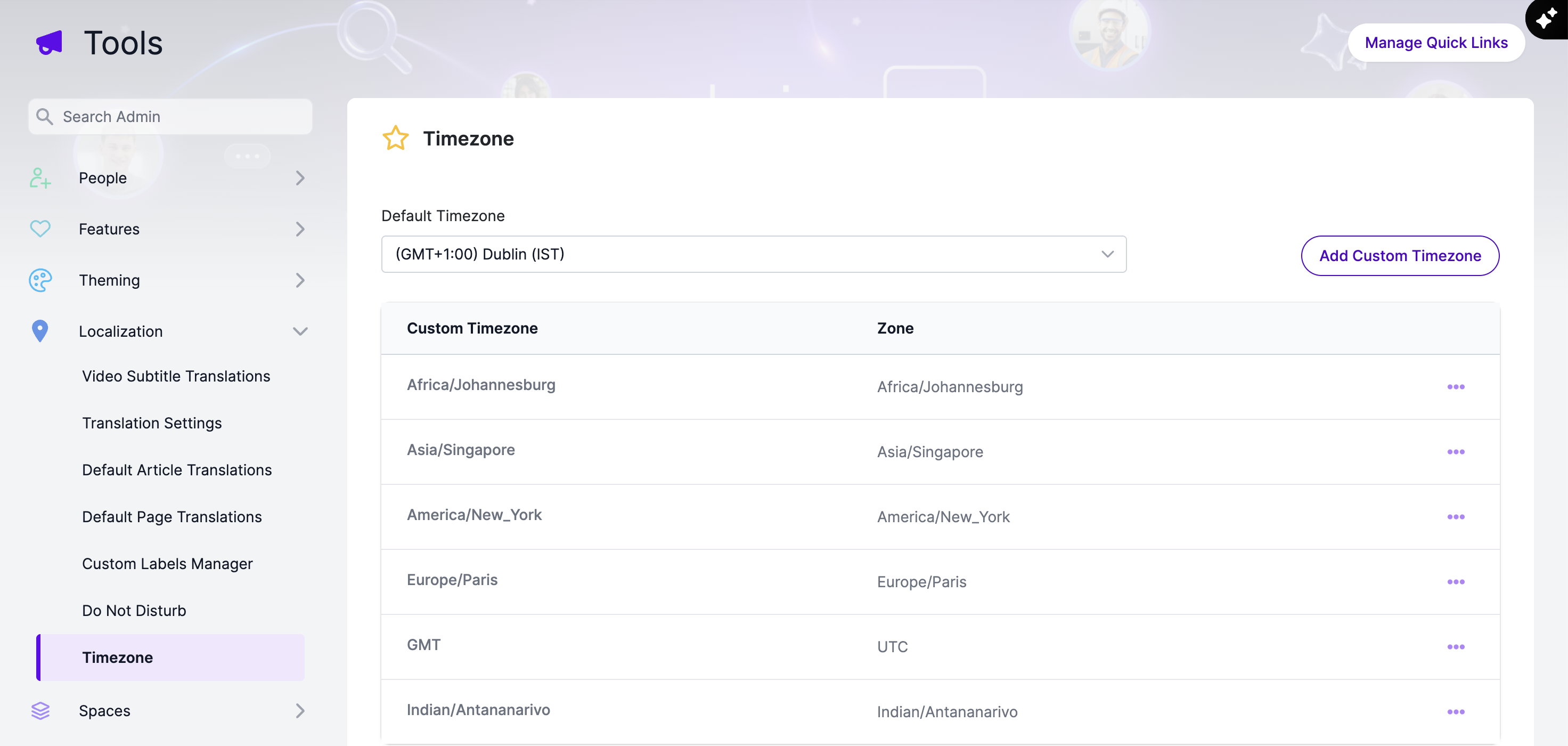The image size is (1568, 746).
Task: Go to Default Article Translations
Action: [176, 470]
